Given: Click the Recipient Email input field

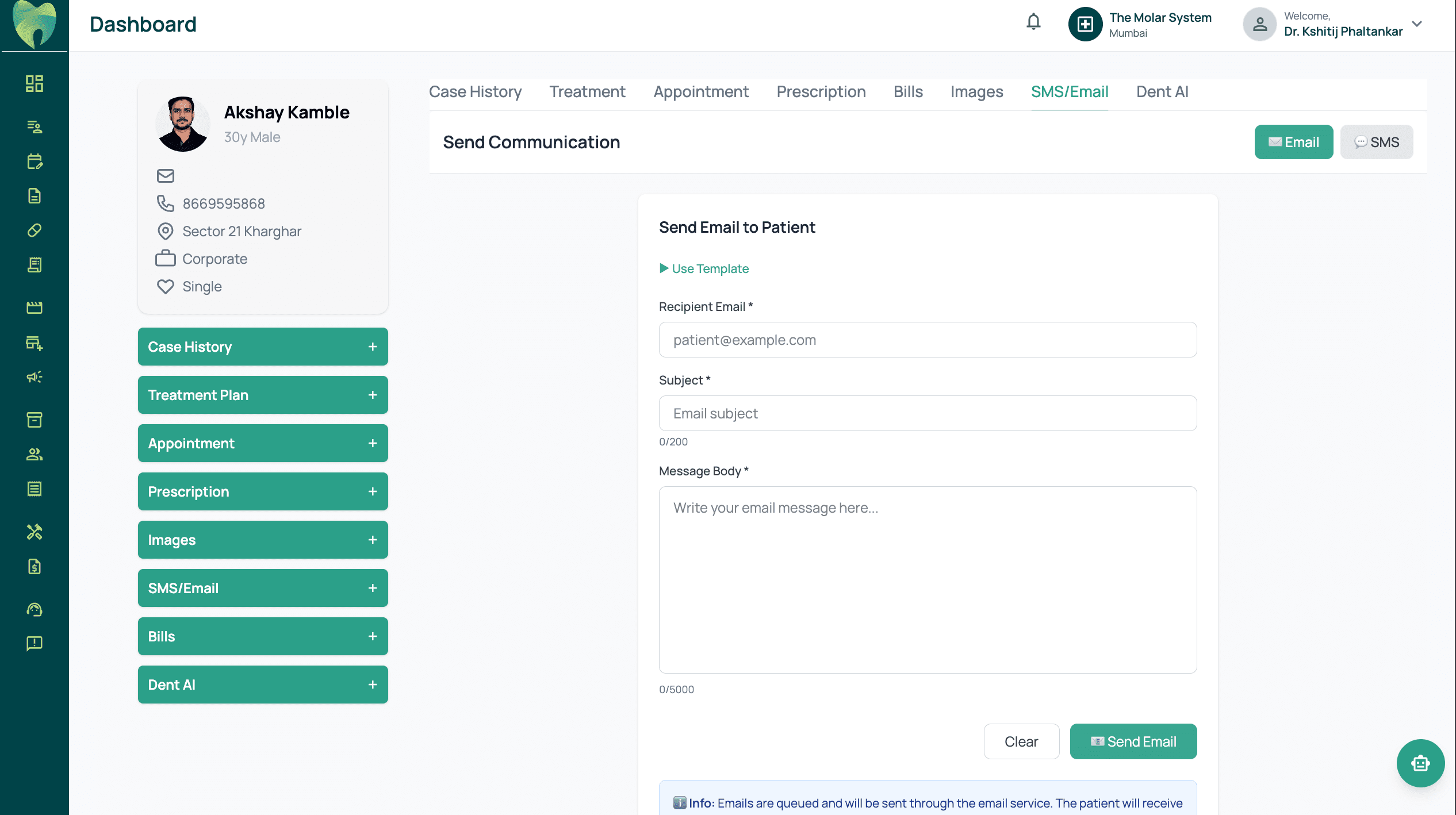Looking at the screenshot, I should pyautogui.click(x=928, y=340).
